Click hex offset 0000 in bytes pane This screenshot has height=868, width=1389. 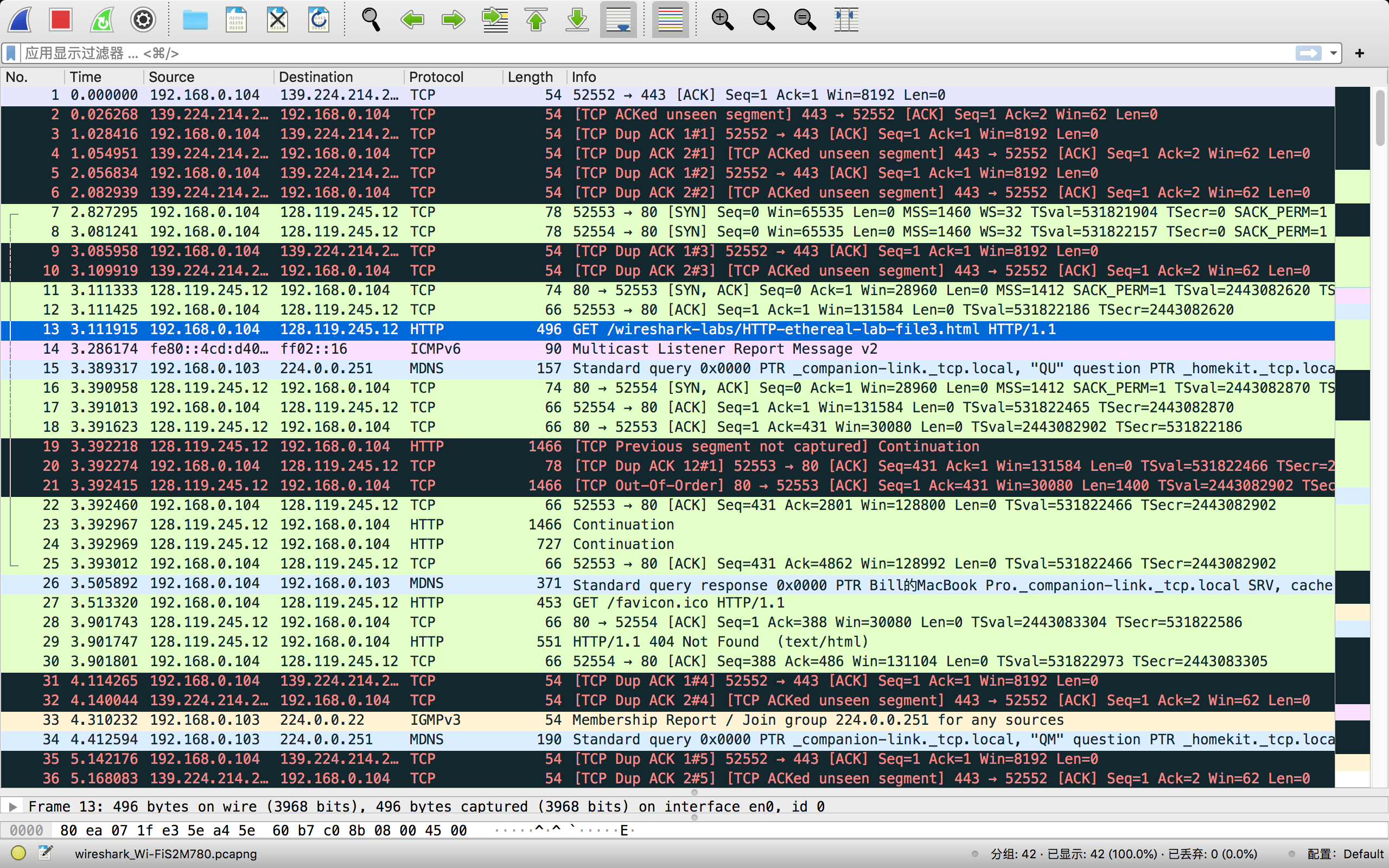pos(27,830)
